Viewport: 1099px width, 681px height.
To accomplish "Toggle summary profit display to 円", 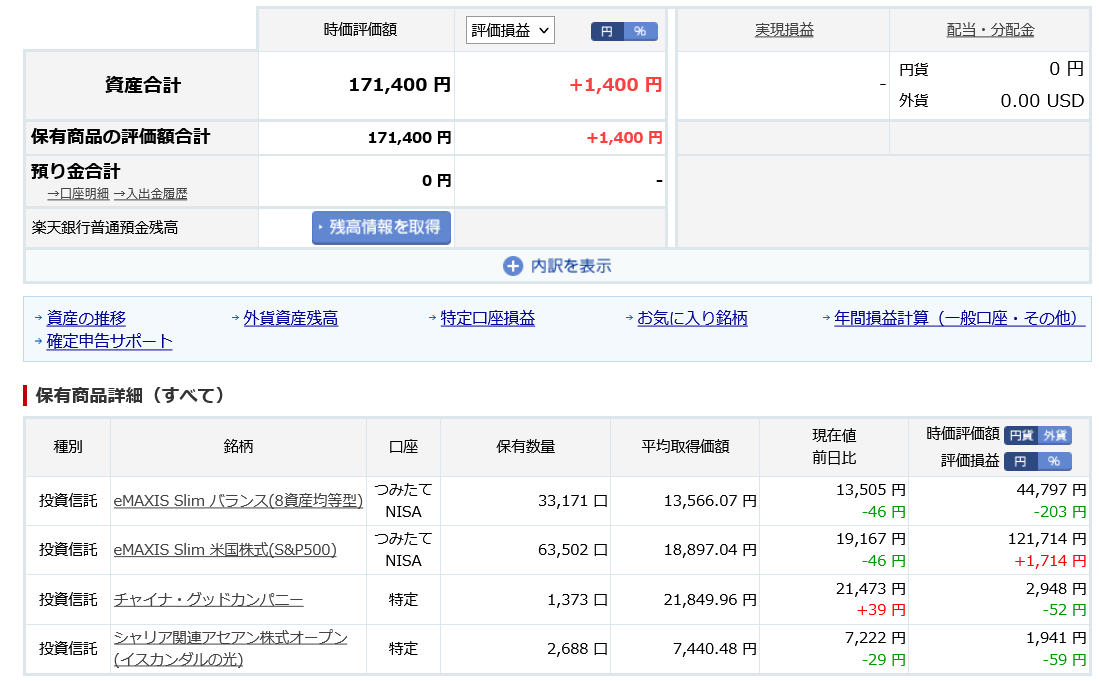I will tap(606, 31).
